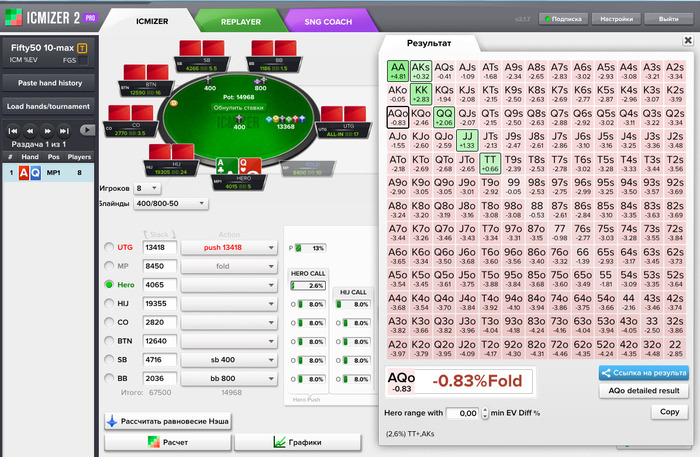The width and height of the screenshot is (700, 457).
Task: Click the red A card in hand list
Action: coord(24,173)
